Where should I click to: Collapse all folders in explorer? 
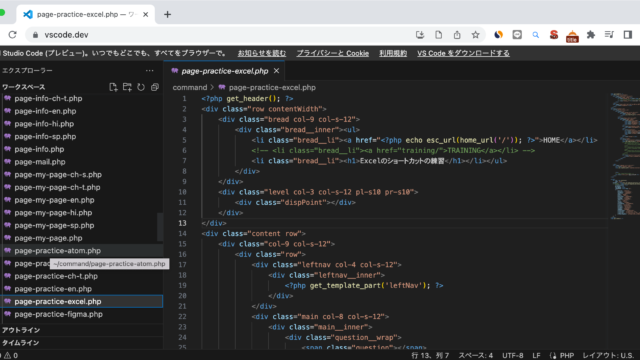155,87
